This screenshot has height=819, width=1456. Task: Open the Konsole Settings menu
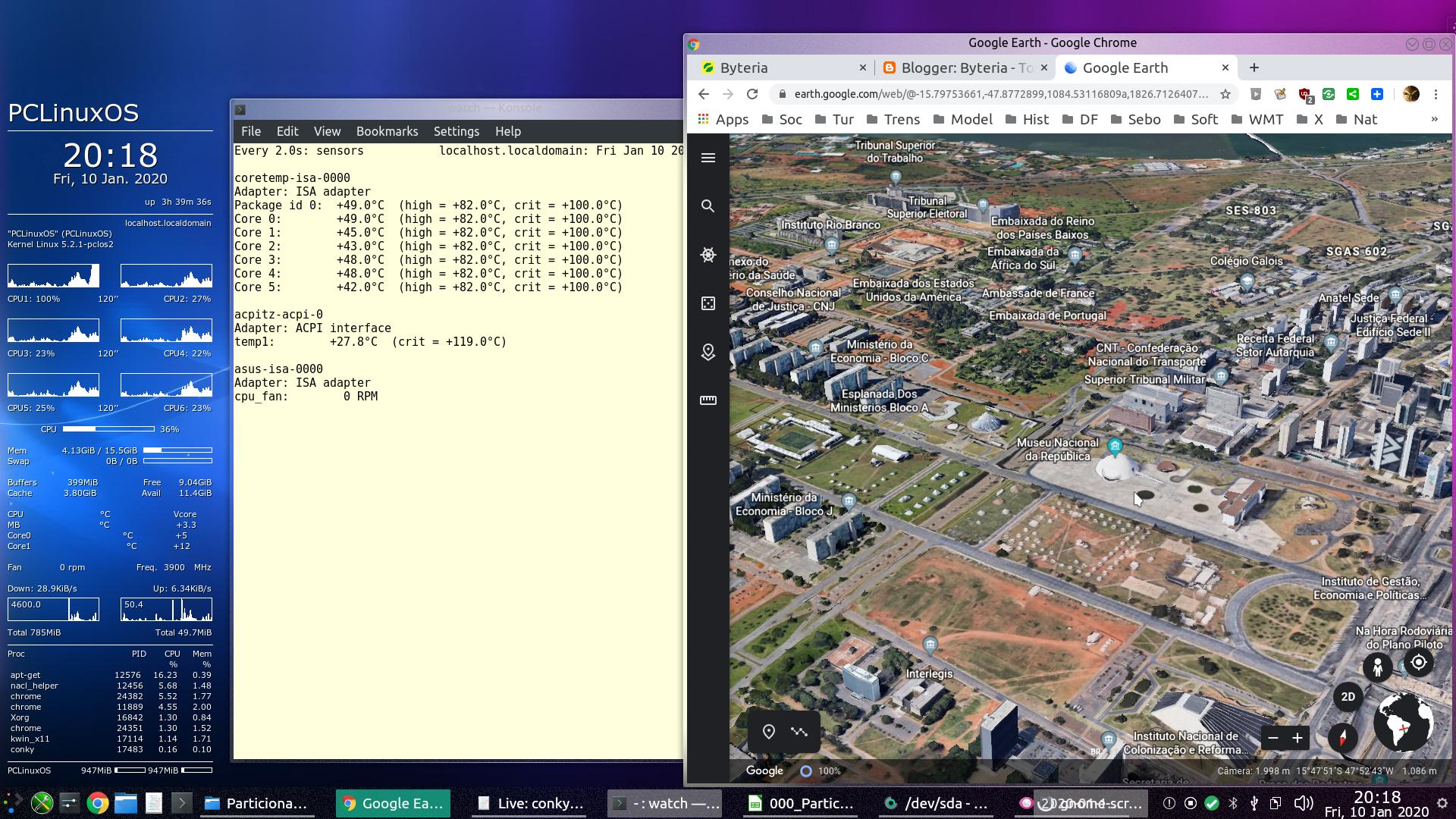(x=457, y=131)
